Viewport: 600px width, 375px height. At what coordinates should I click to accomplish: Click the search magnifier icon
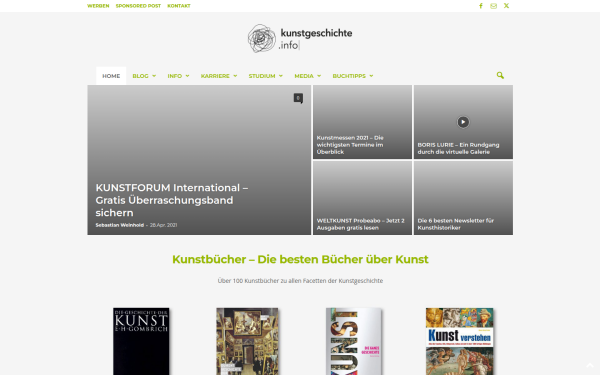[x=500, y=75]
